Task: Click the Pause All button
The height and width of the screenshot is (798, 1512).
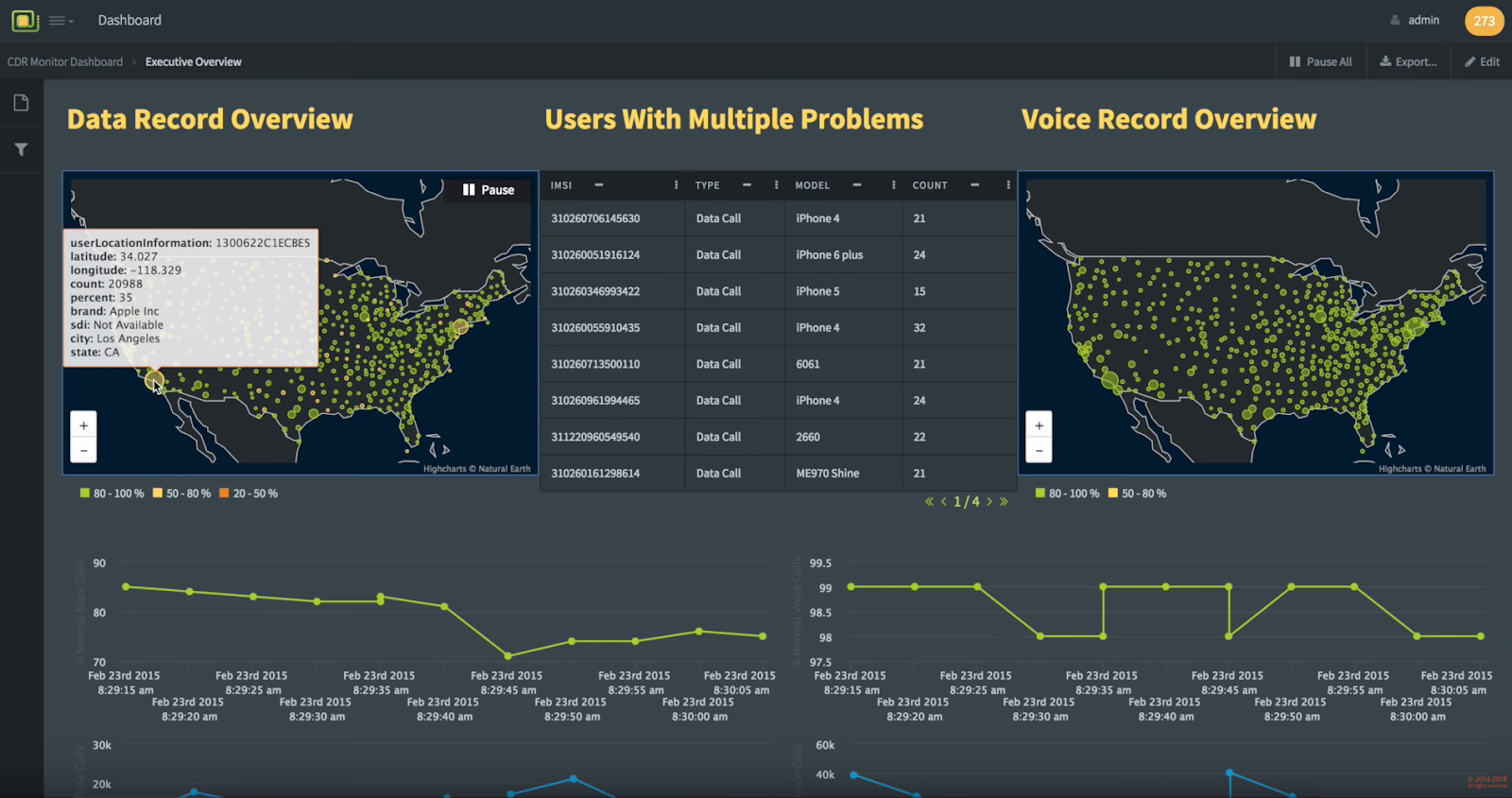Action: 1320,61
